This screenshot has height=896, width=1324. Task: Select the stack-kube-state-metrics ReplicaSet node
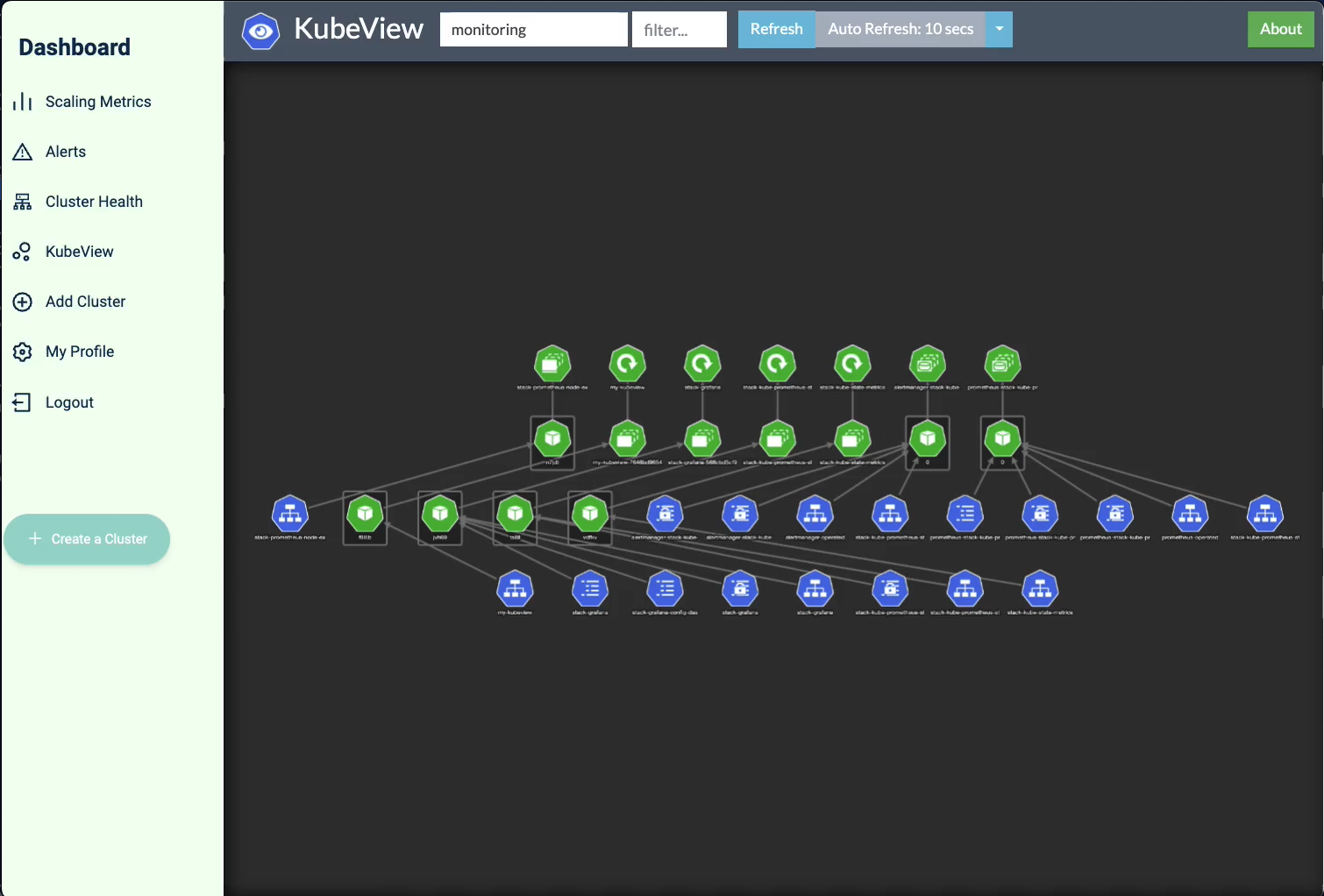click(852, 438)
